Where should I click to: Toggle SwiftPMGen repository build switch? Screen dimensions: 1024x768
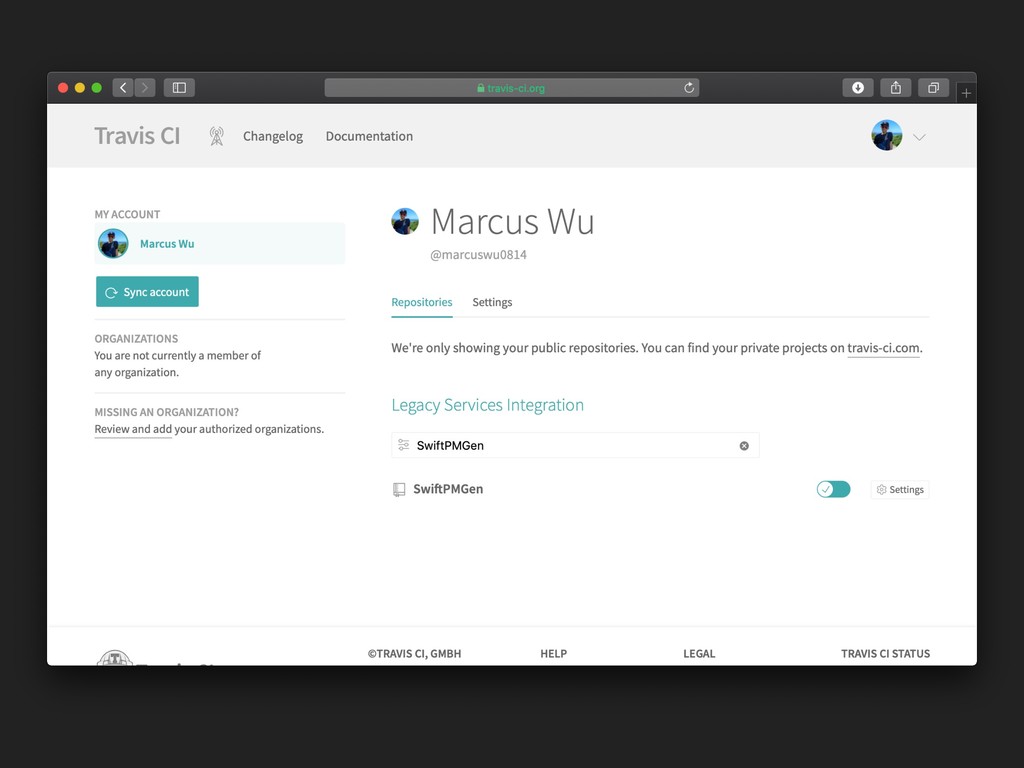pos(833,489)
